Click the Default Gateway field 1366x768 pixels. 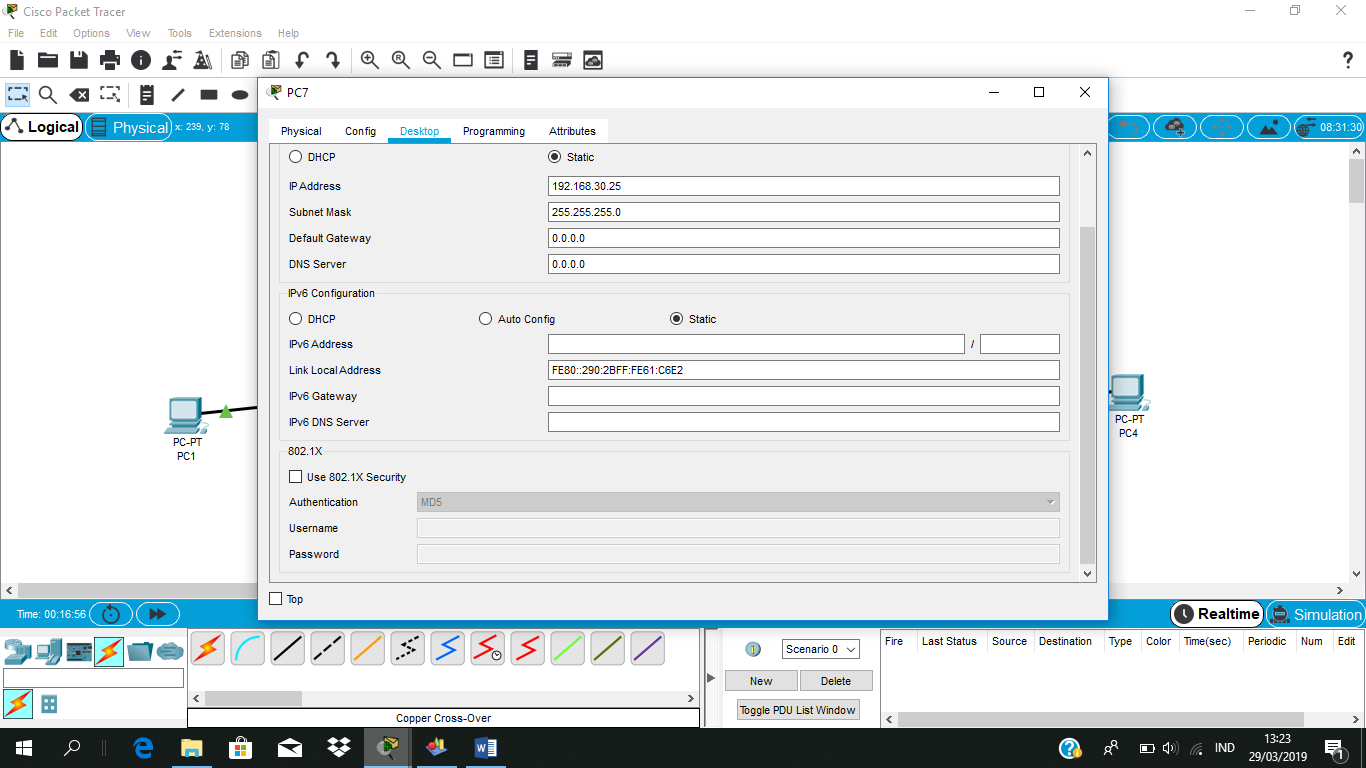tap(804, 238)
